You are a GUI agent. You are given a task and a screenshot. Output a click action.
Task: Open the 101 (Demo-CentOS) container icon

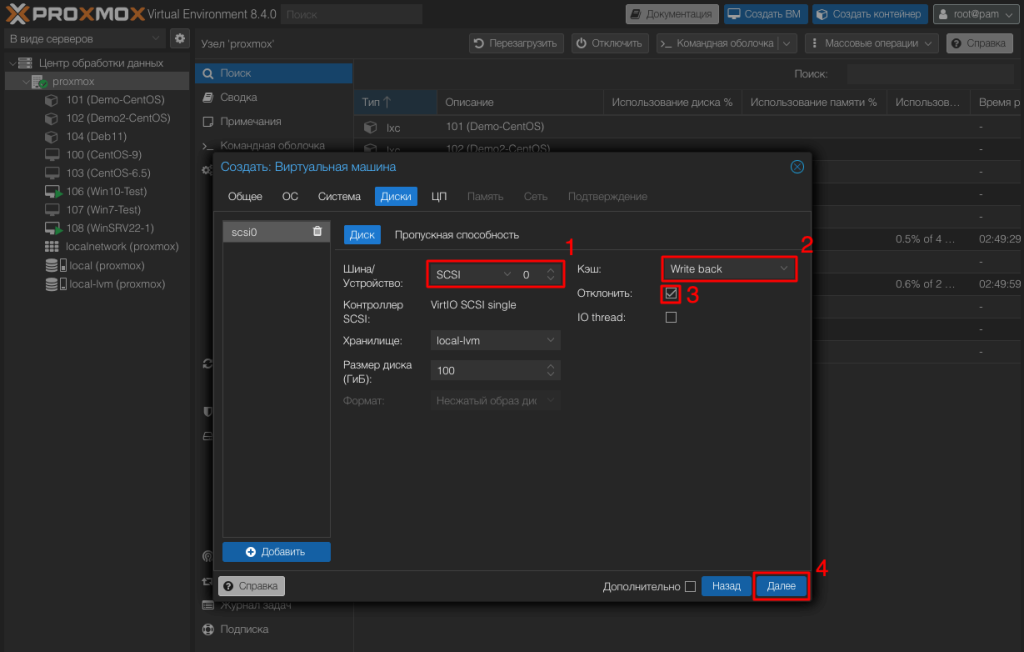[52, 100]
